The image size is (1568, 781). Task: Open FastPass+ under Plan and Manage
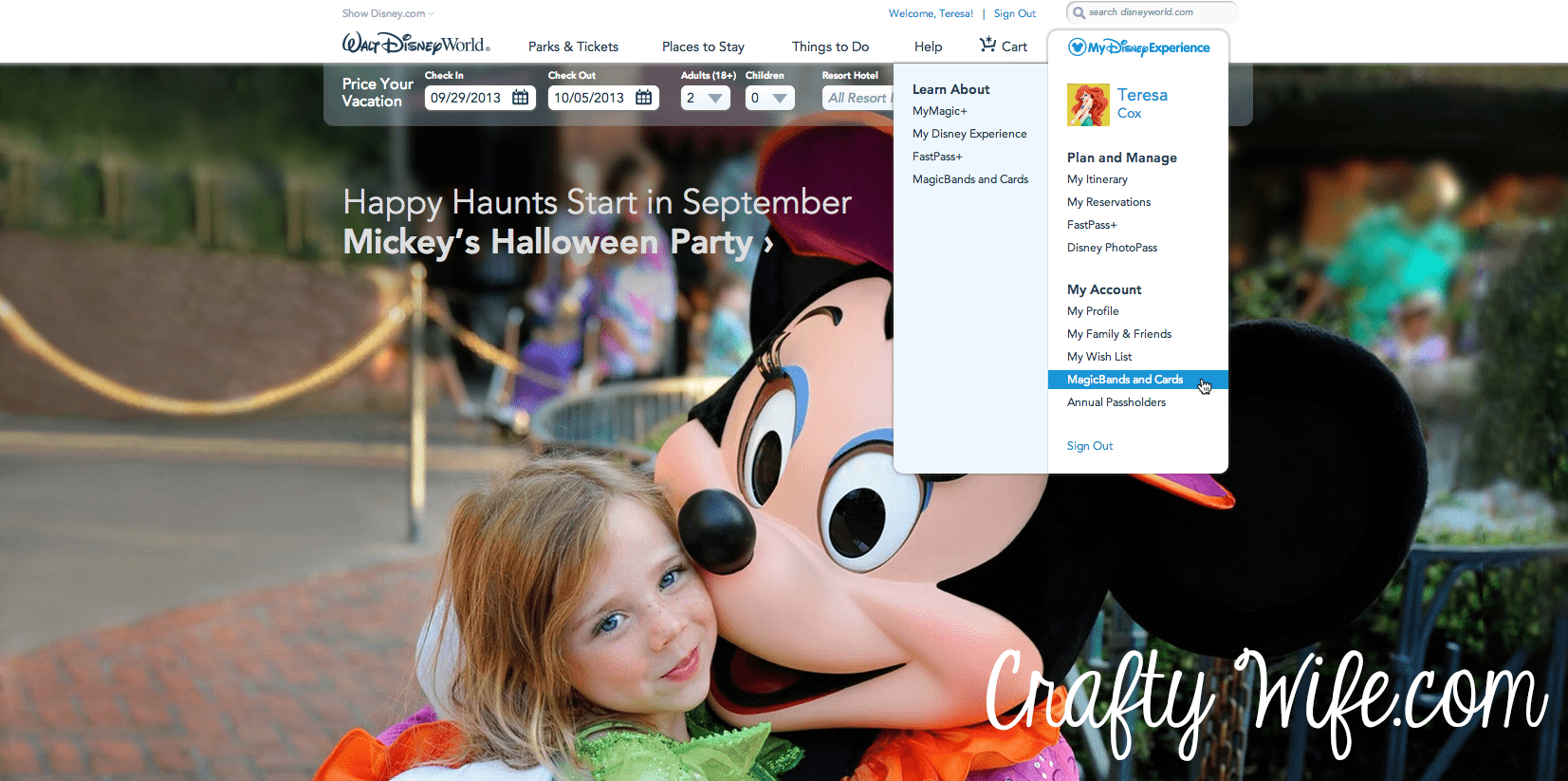[1092, 225]
